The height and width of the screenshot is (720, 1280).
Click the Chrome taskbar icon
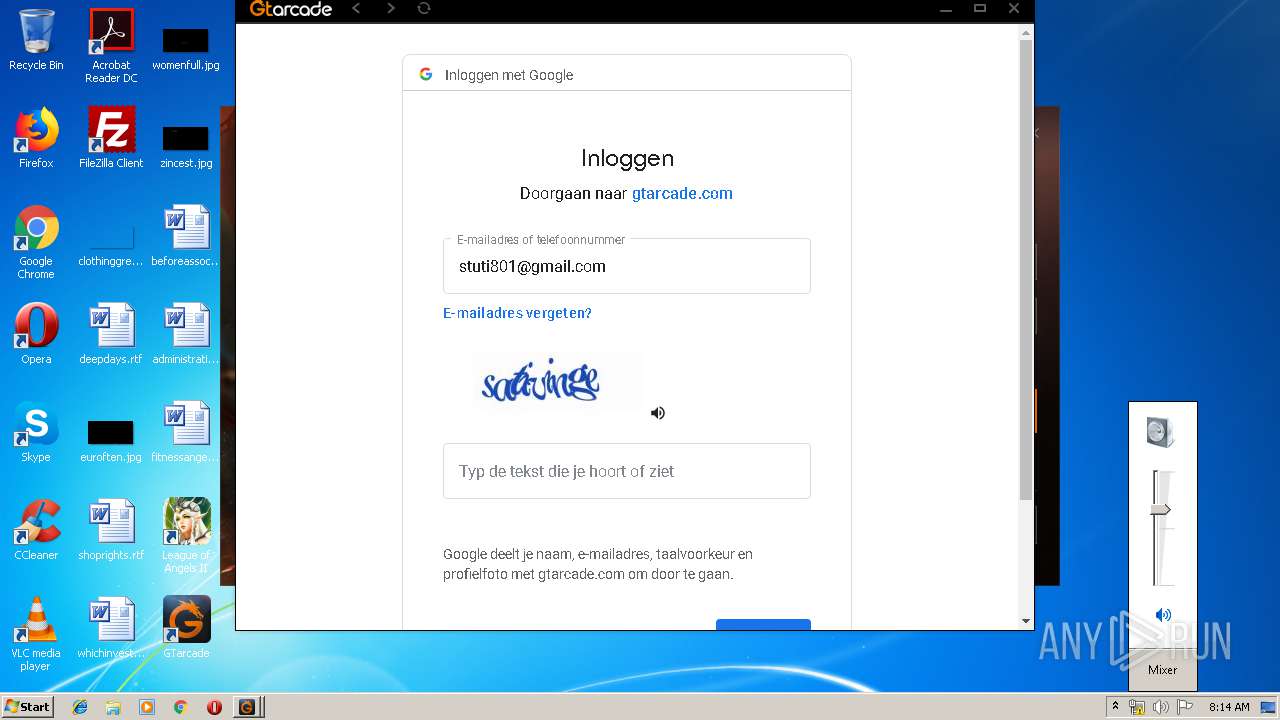tap(180, 707)
